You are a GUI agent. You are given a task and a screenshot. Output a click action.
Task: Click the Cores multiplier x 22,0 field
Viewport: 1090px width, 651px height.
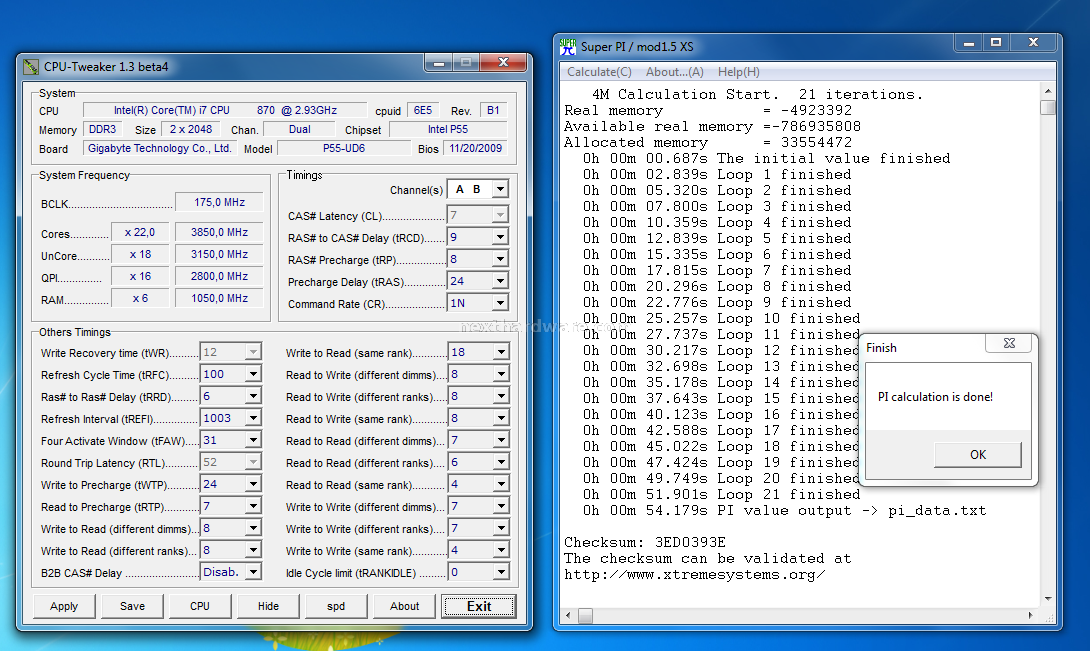click(x=140, y=232)
